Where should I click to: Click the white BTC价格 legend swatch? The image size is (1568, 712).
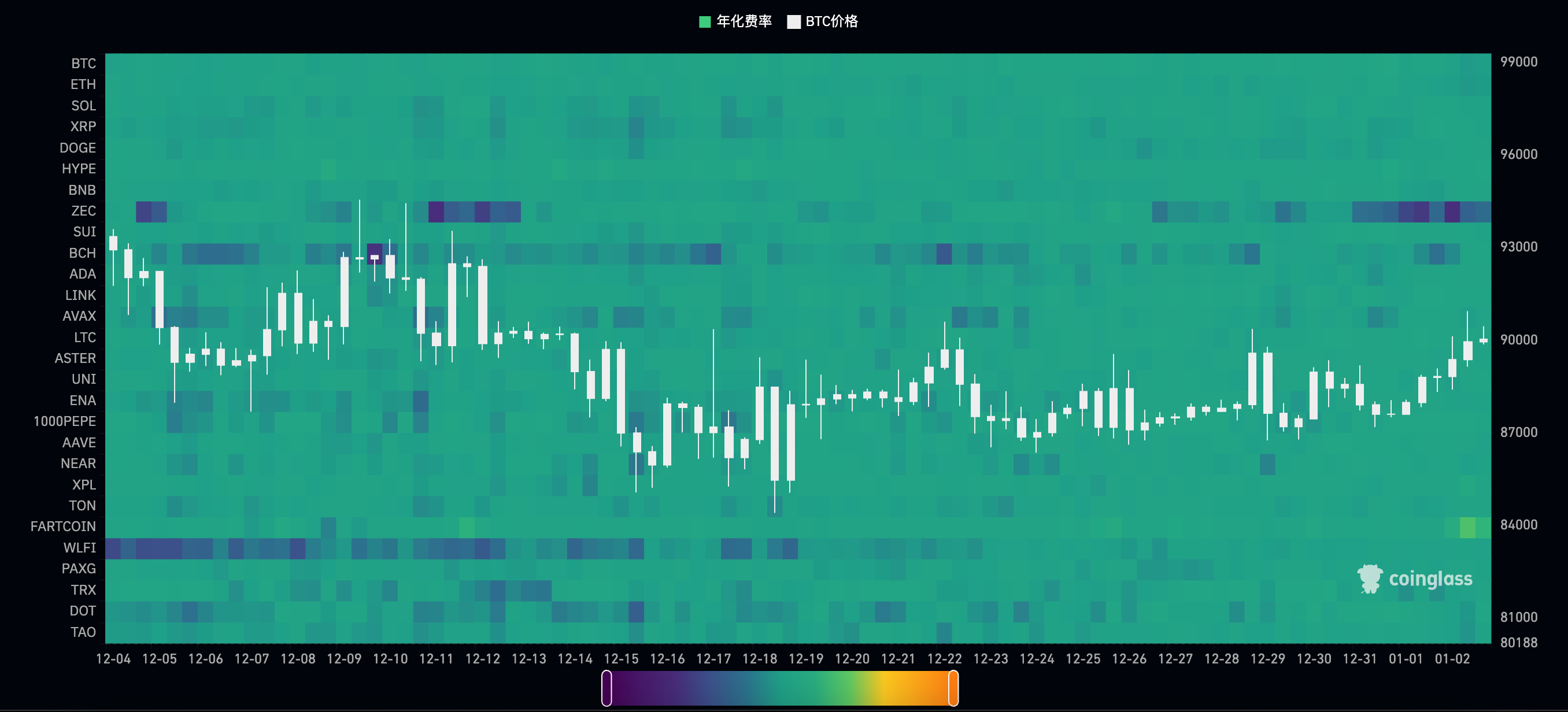click(x=793, y=22)
